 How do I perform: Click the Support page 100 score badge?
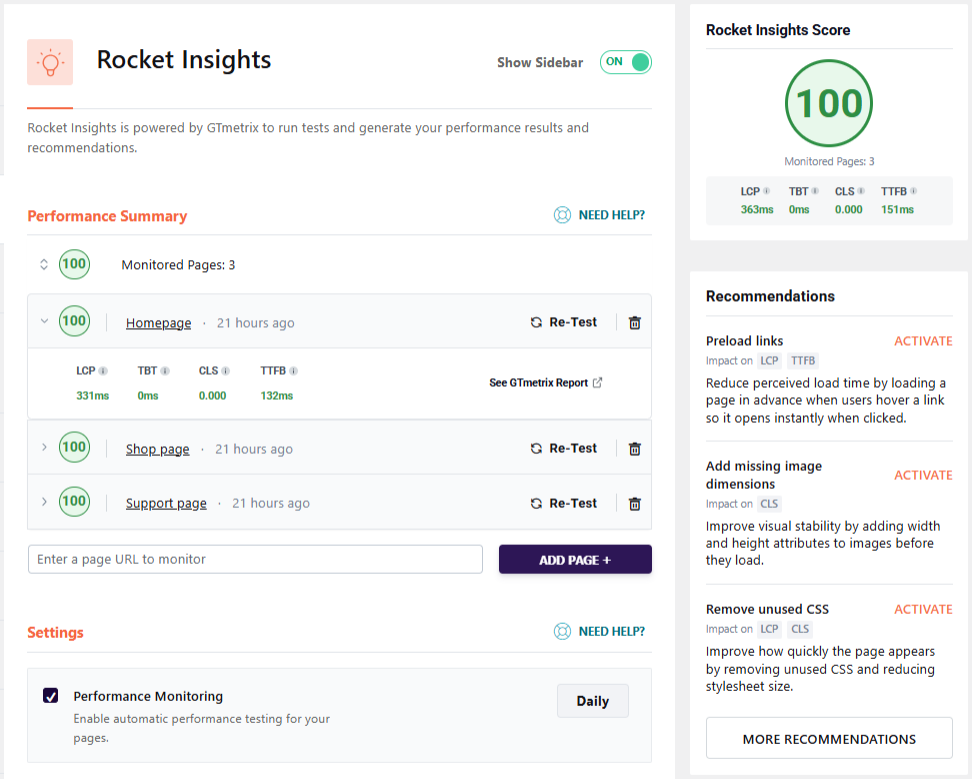[74, 501]
